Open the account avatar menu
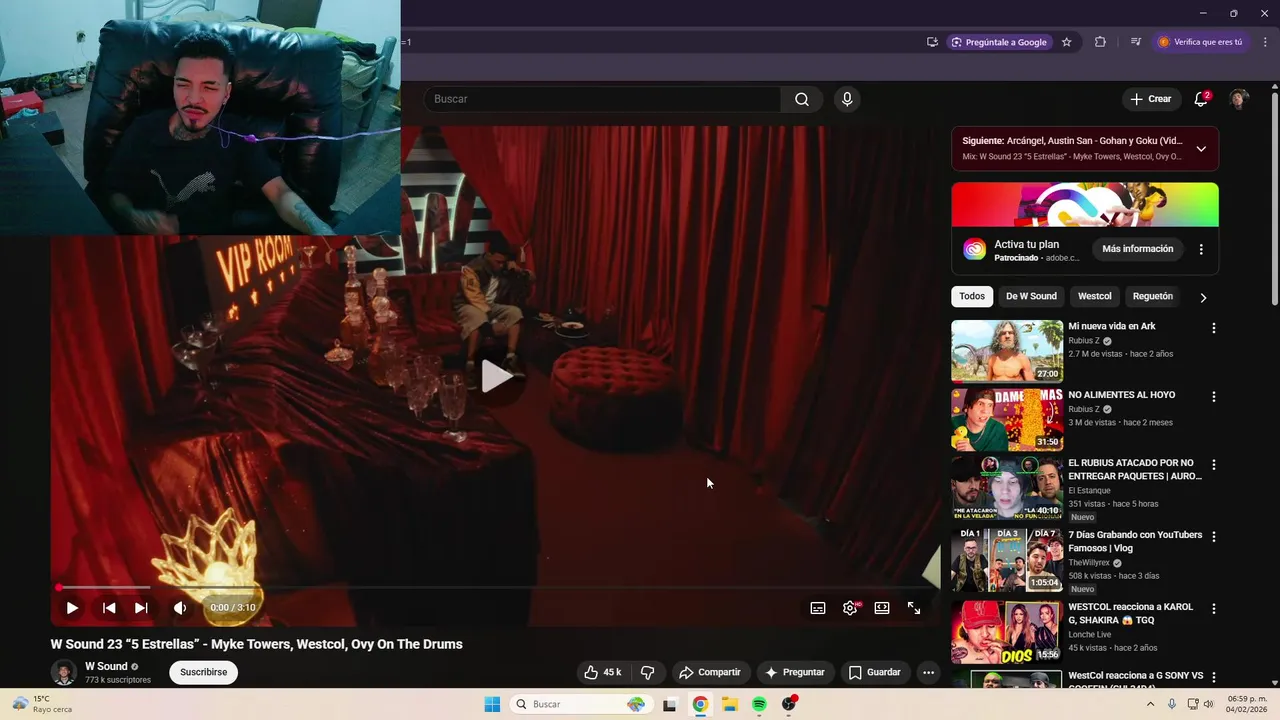1280x720 pixels. tap(1239, 99)
